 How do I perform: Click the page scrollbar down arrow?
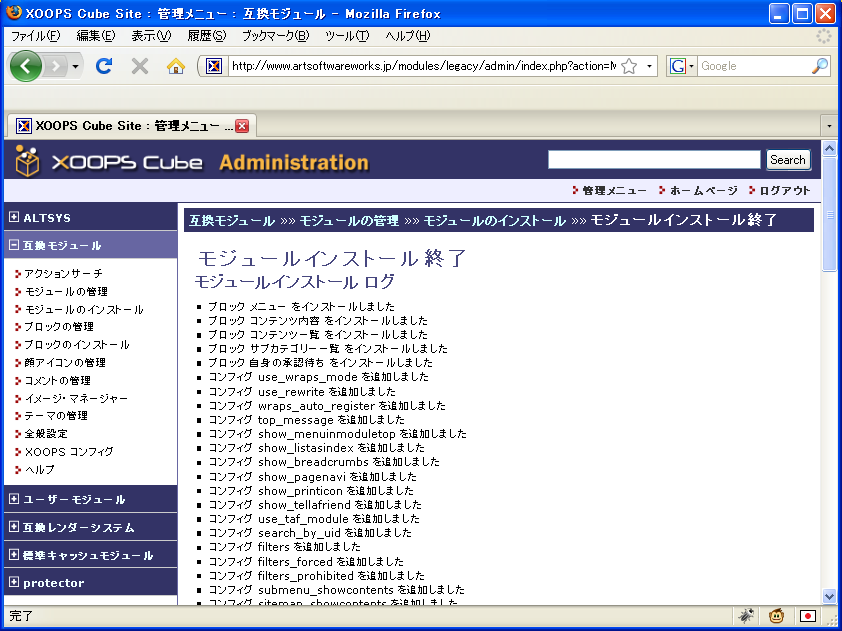pyautogui.click(x=829, y=597)
